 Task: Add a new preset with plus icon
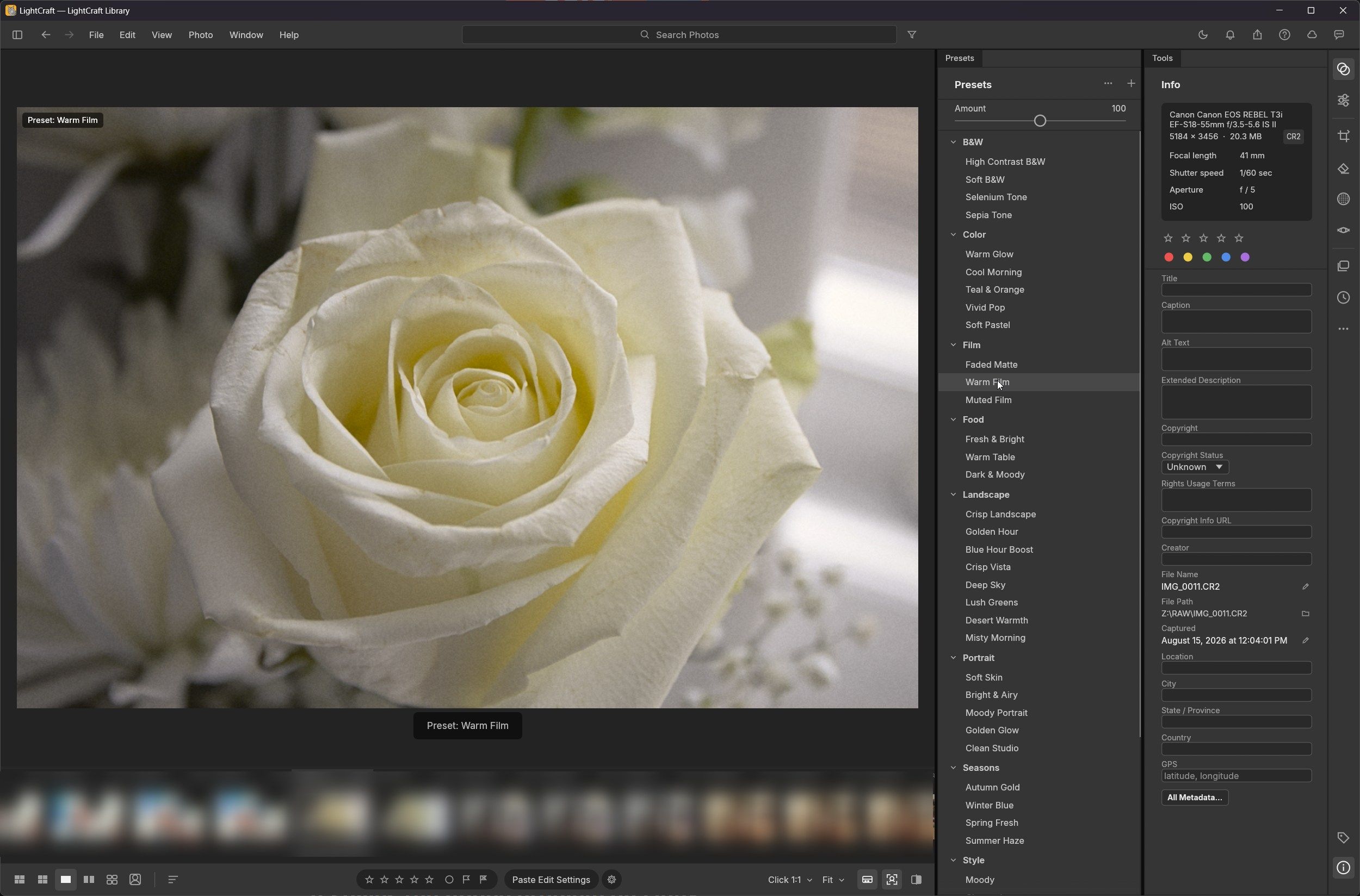pos(1131,84)
